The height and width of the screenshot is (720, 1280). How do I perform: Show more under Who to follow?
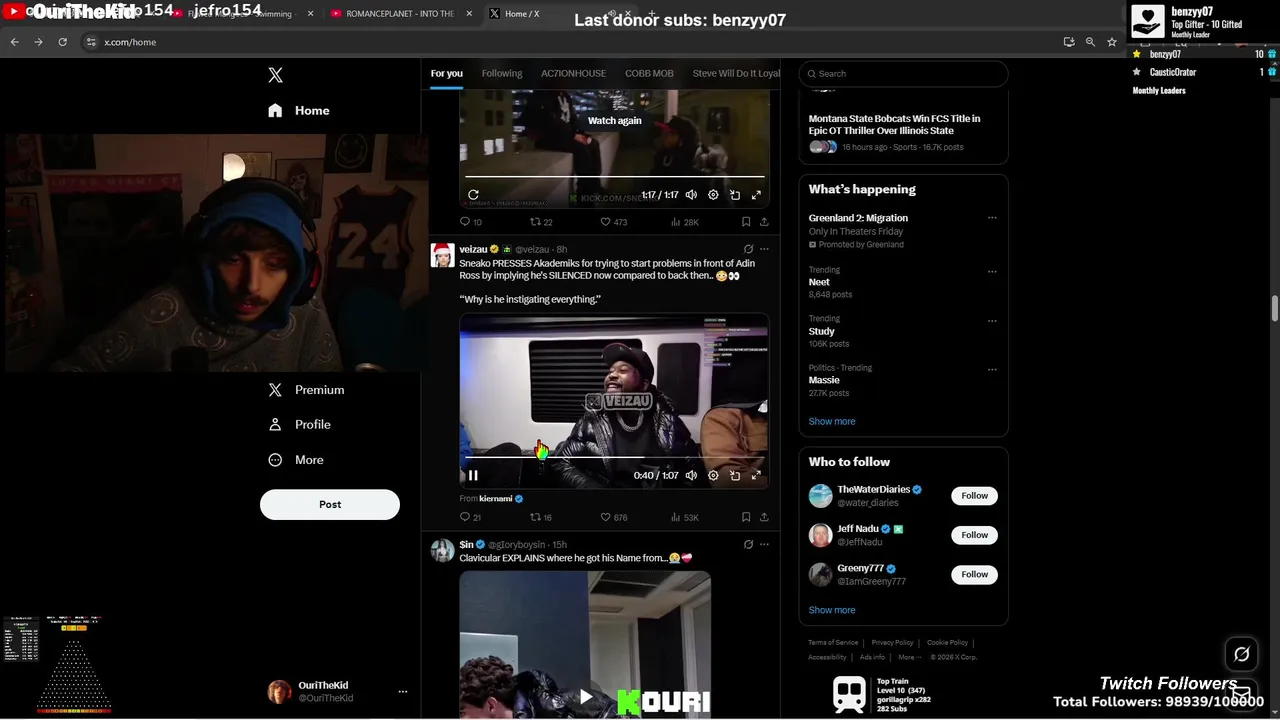pos(832,610)
